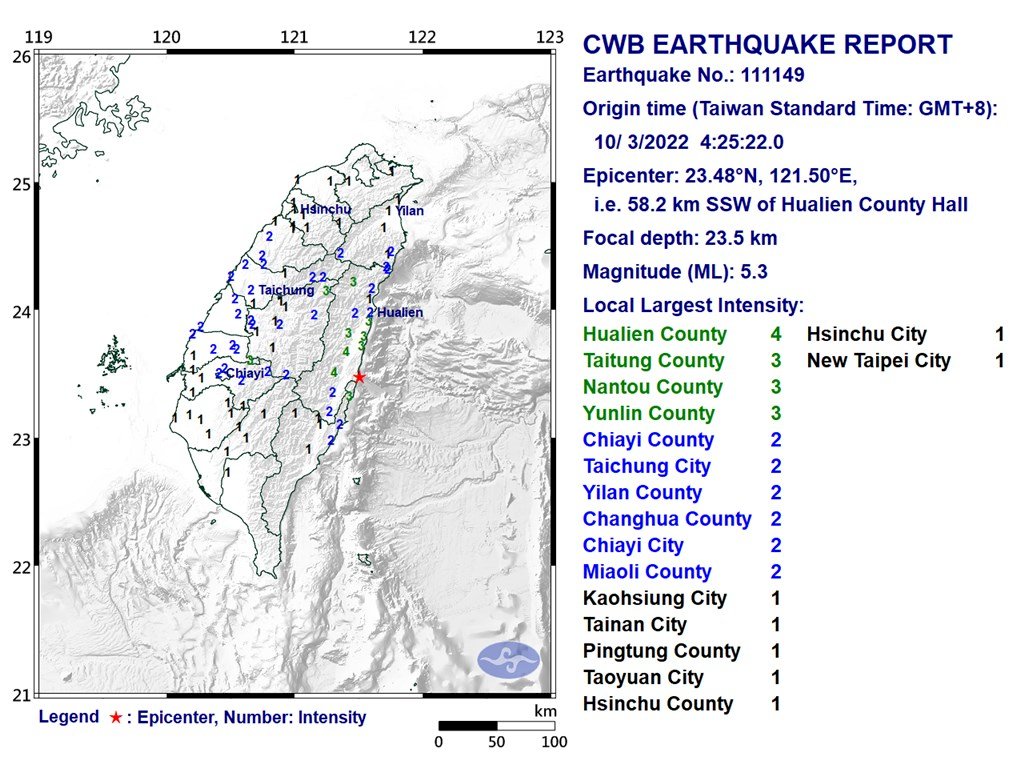The height and width of the screenshot is (768, 1024).
Task: Click the Epicenter, Number: Intensity legend text
Action: click(x=251, y=718)
